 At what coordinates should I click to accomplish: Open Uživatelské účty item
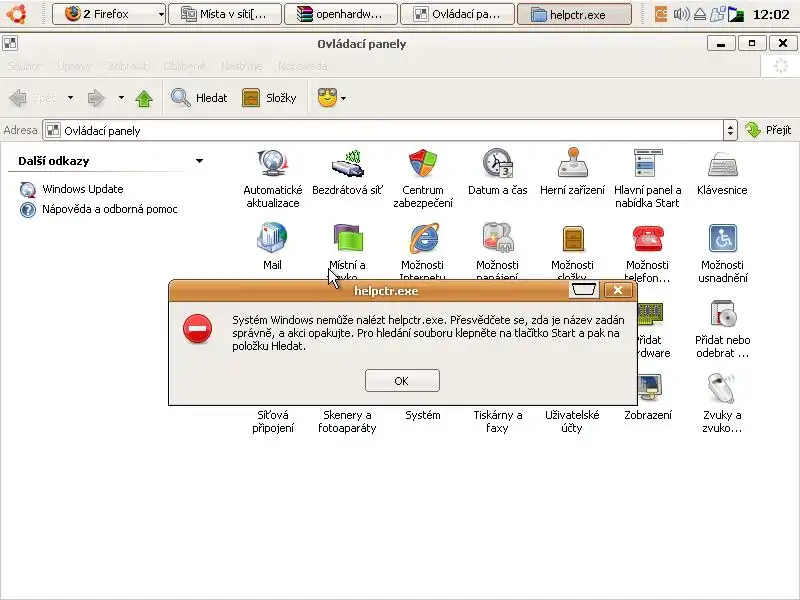[x=572, y=421]
